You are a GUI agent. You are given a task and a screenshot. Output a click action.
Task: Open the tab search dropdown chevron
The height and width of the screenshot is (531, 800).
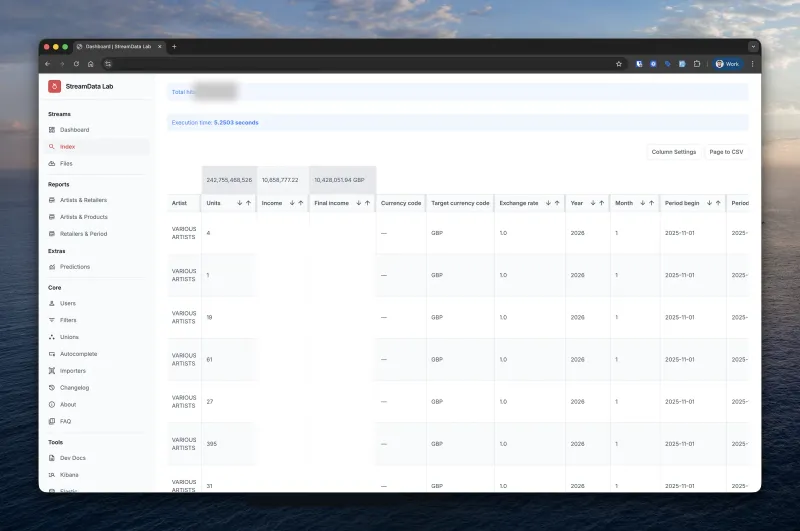752,46
